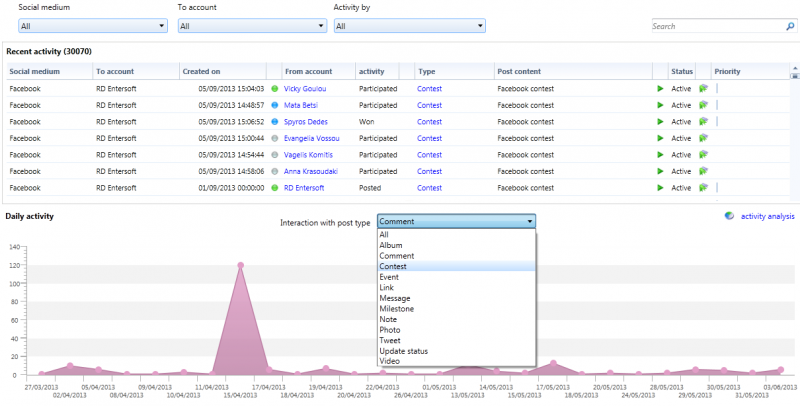Click grey status dot beside Vagelis Komitis
This screenshot has width=800, height=406.
tap(274, 155)
